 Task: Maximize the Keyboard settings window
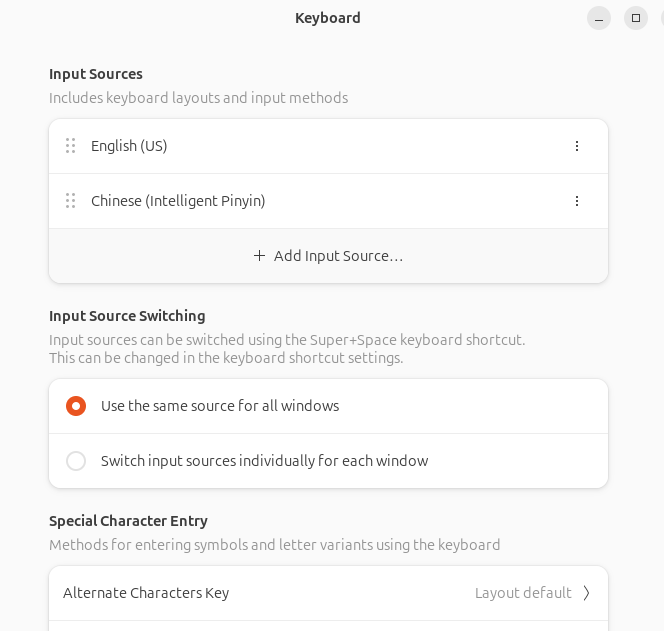point(636,18)
